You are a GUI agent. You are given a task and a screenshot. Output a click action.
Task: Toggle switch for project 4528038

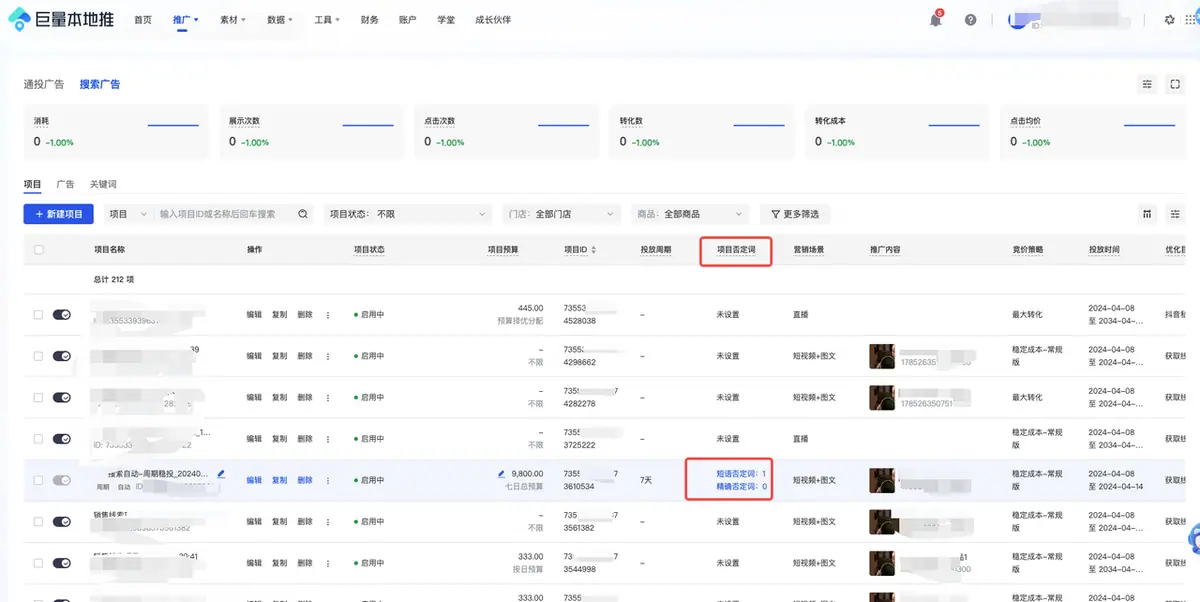coord(62,314)
